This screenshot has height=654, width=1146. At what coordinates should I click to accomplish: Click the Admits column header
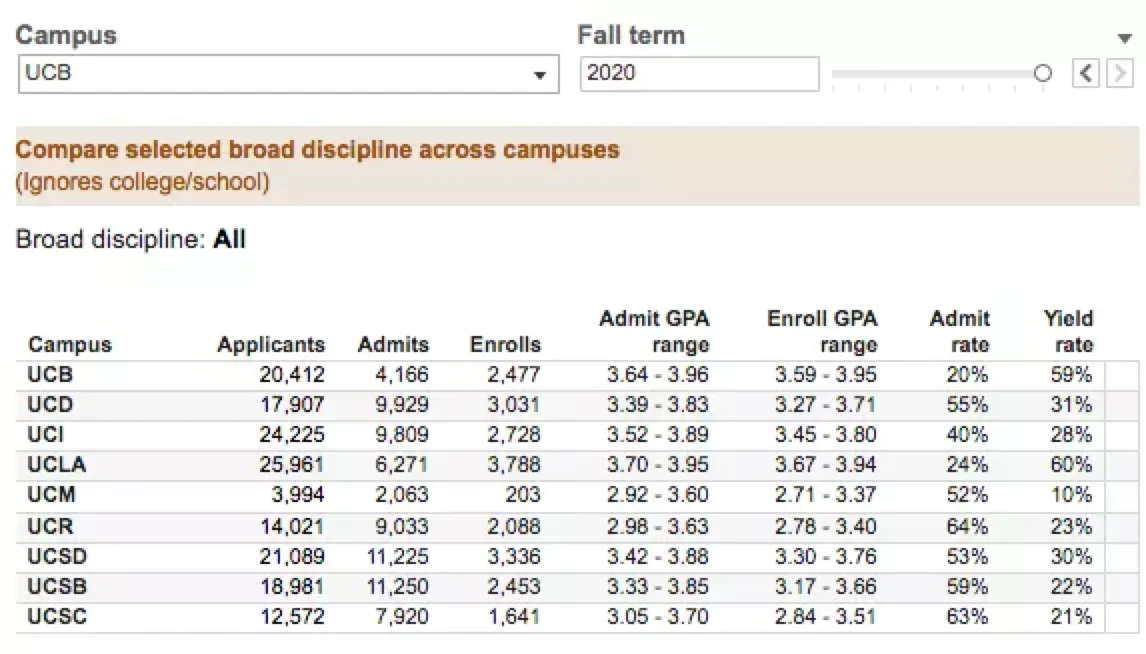pyautogui.click(x=393, y=345)
